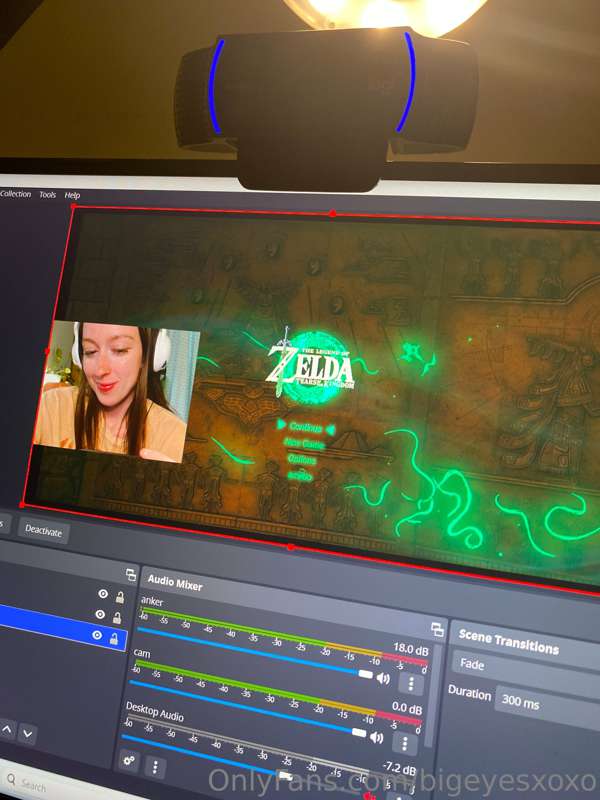The width and height of the screenshot is (600, 800).
Task: Open the Help menu
Action: coord(72,195)
